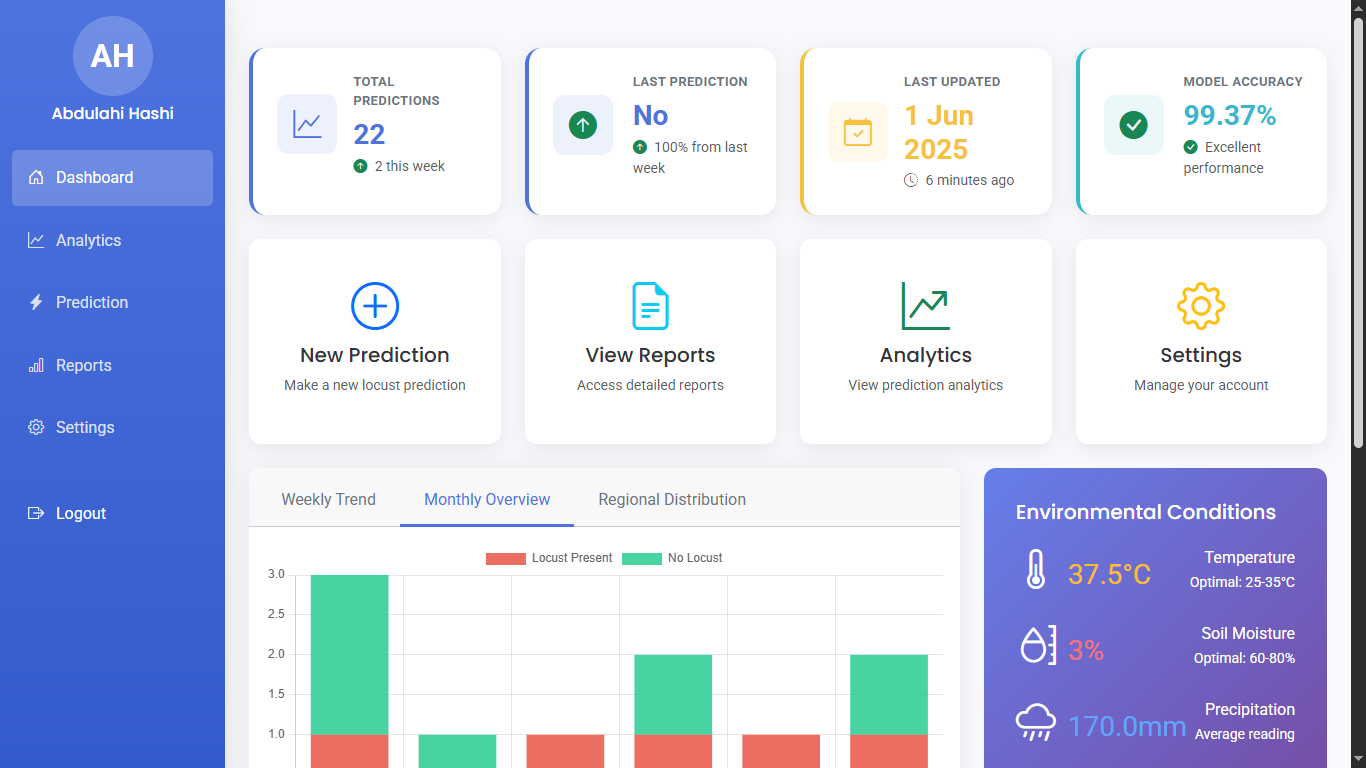The image size is (1366, 768).
Task: Click the 170.0mm precipitation reading
Action: [x=1127, y=726]
